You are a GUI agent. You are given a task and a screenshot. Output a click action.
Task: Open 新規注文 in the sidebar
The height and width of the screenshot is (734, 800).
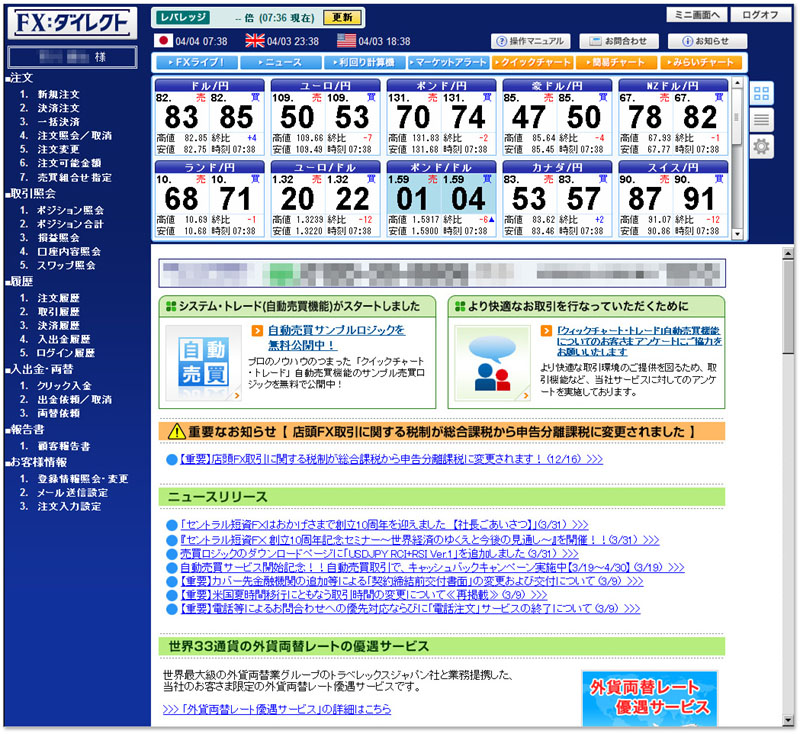(x=59, y=94)
